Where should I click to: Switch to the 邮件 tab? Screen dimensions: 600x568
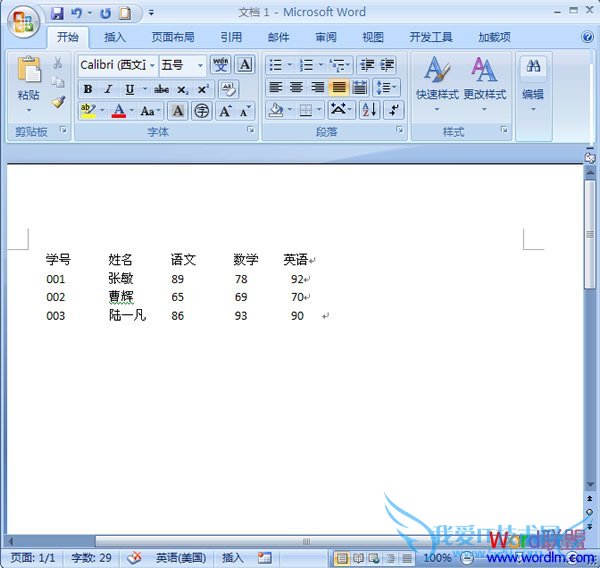(x=279, y=37)
